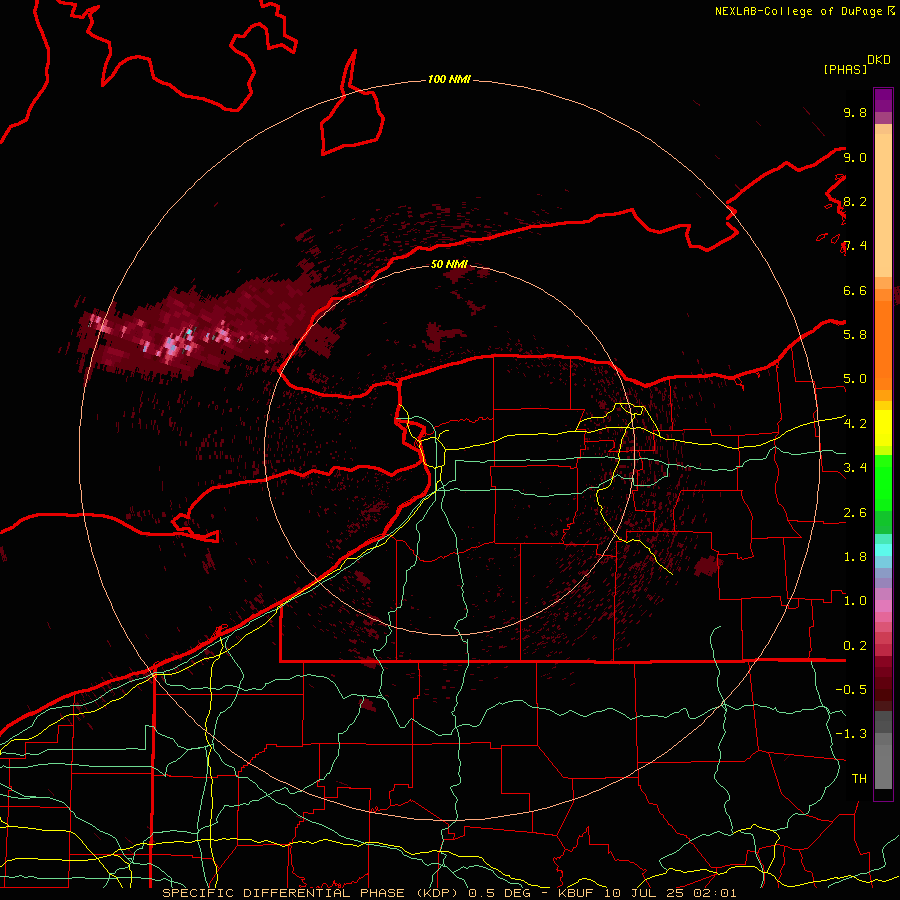
Task: Click the [PHAS] legend unit label
Action: (845, 69)
